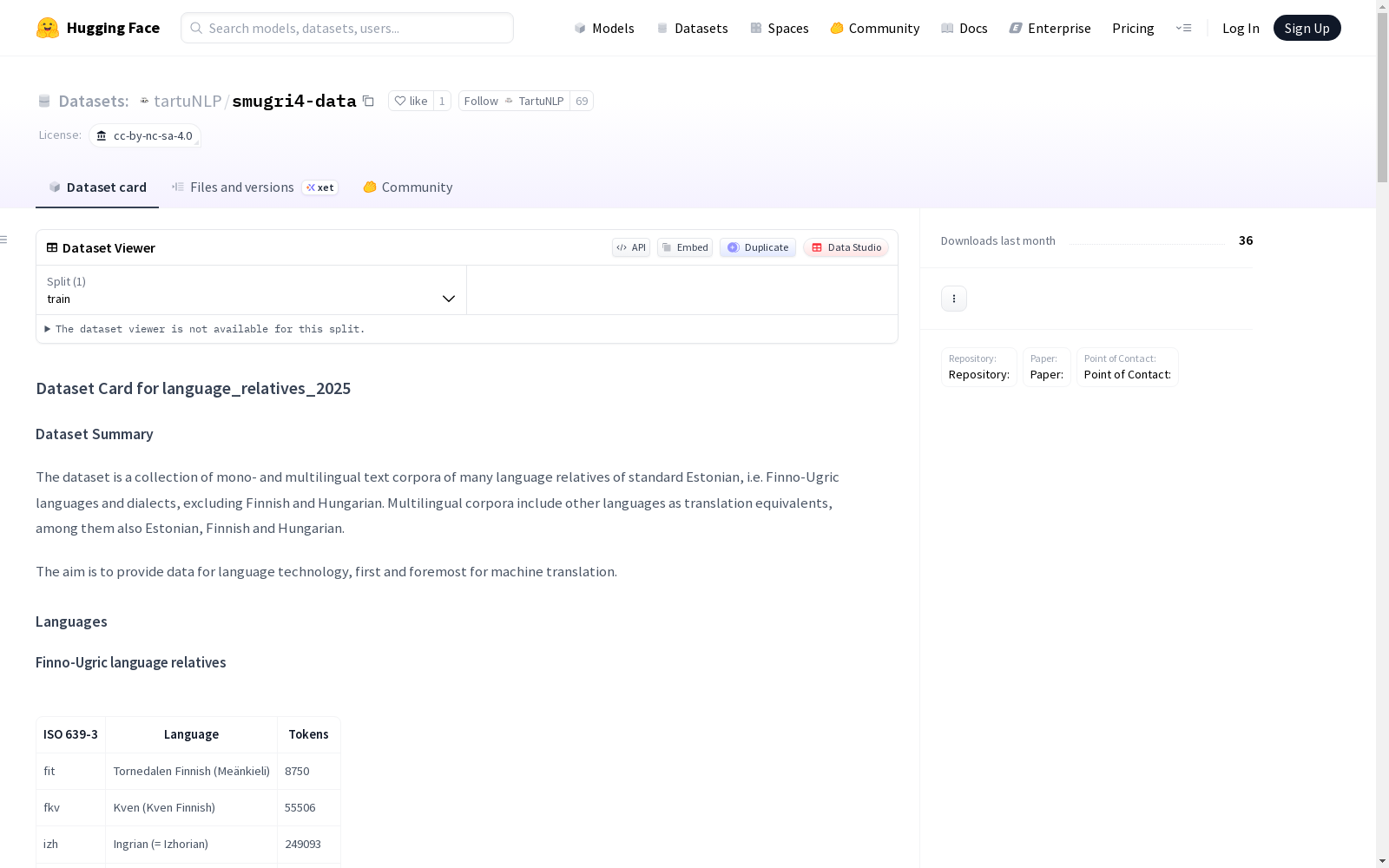Switch to Files and versions tab
The image size is (1389, 868).
coord(254,187)
